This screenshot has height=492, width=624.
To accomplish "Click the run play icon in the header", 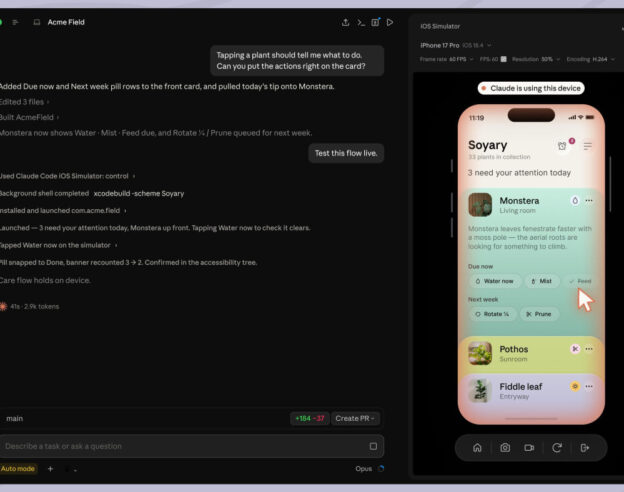I will tap(390, 22).
